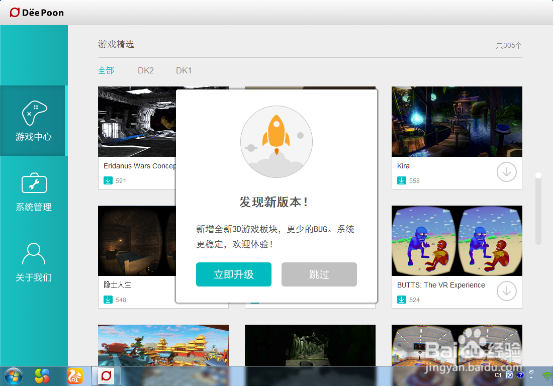The height and width of the screenshot is (387, 554).
Task: Click 跳过 to skip the update
Action: (x=319, y=274)
